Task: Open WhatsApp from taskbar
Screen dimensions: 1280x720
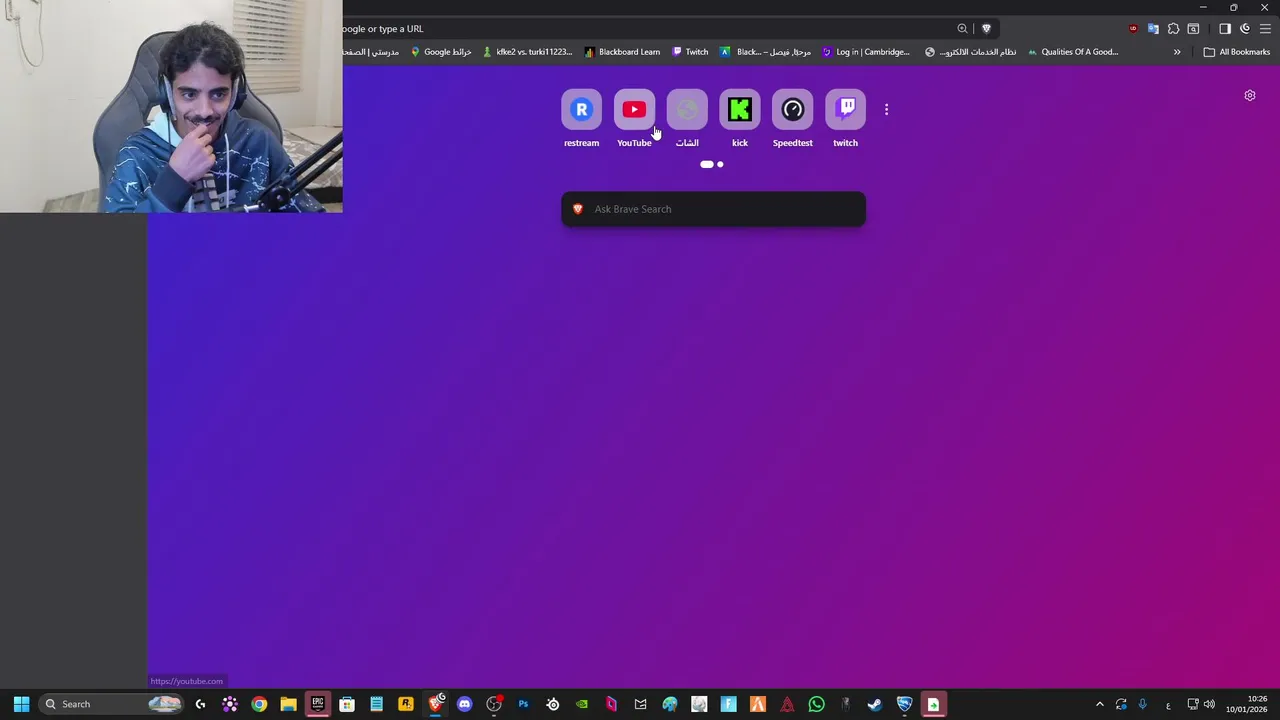Action: pyautogui.click(x=817, y=704)
